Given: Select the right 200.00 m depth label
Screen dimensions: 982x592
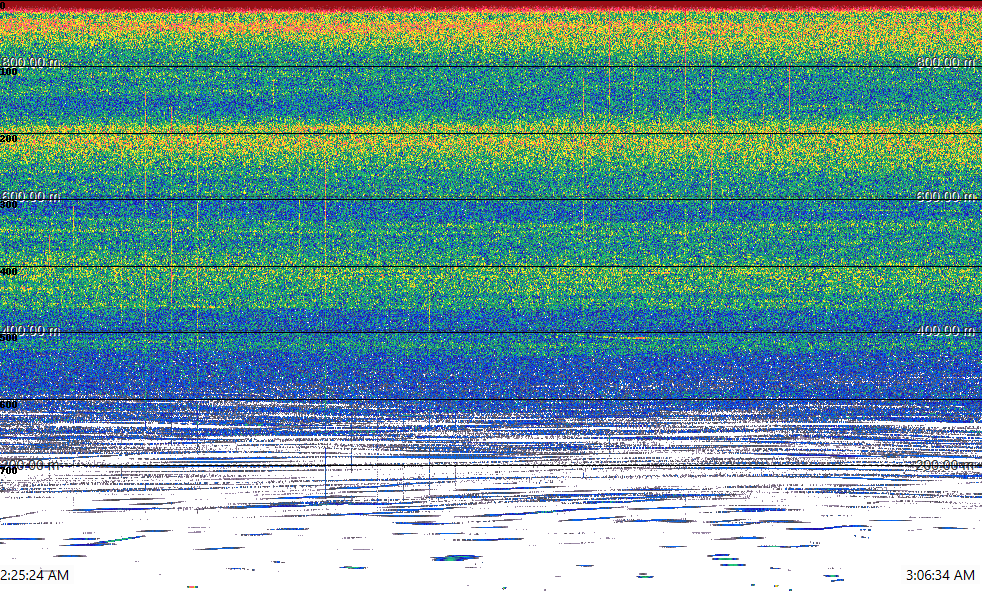Looking at the screenshot, I should pos(946,464).
